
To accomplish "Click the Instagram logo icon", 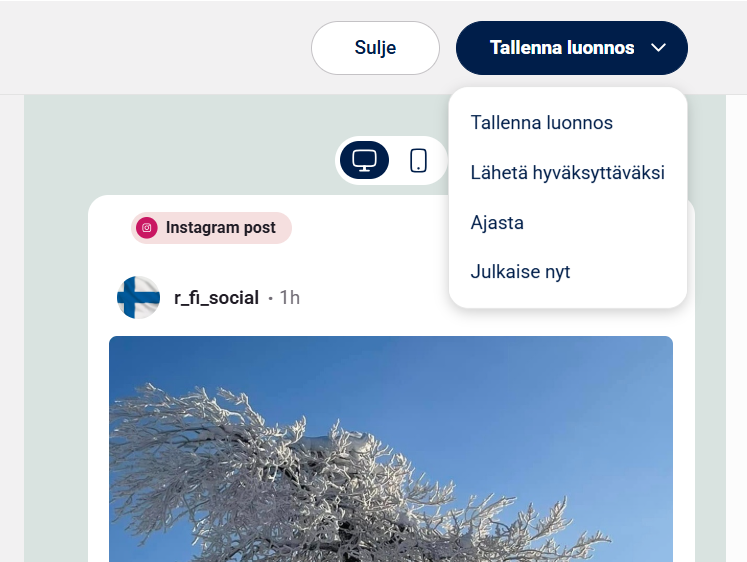I will (x=147, y=228).
